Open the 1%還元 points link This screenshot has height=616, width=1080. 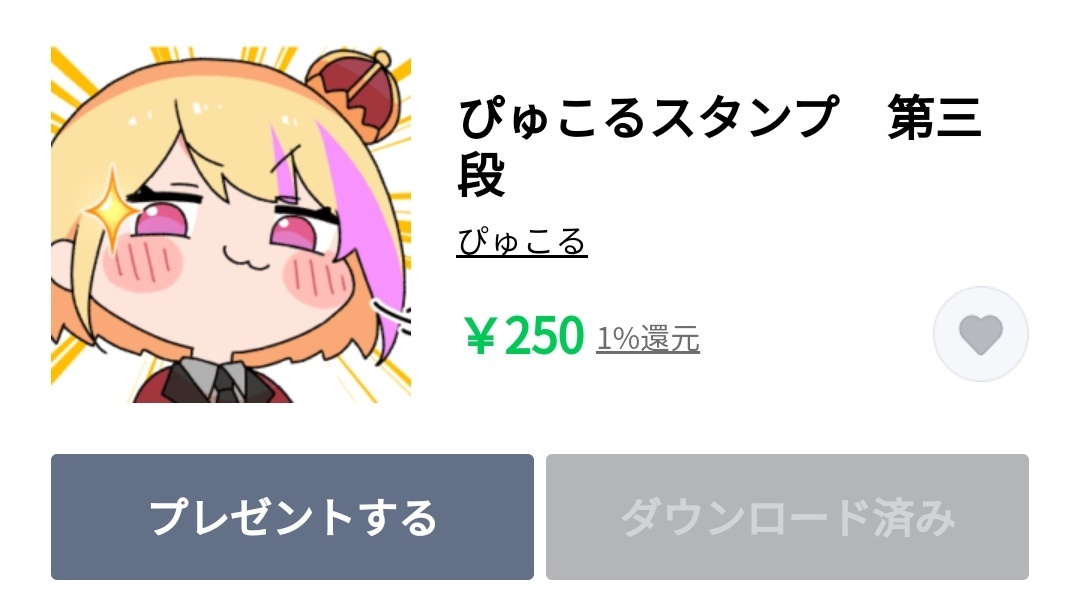[x=648, y=338]
